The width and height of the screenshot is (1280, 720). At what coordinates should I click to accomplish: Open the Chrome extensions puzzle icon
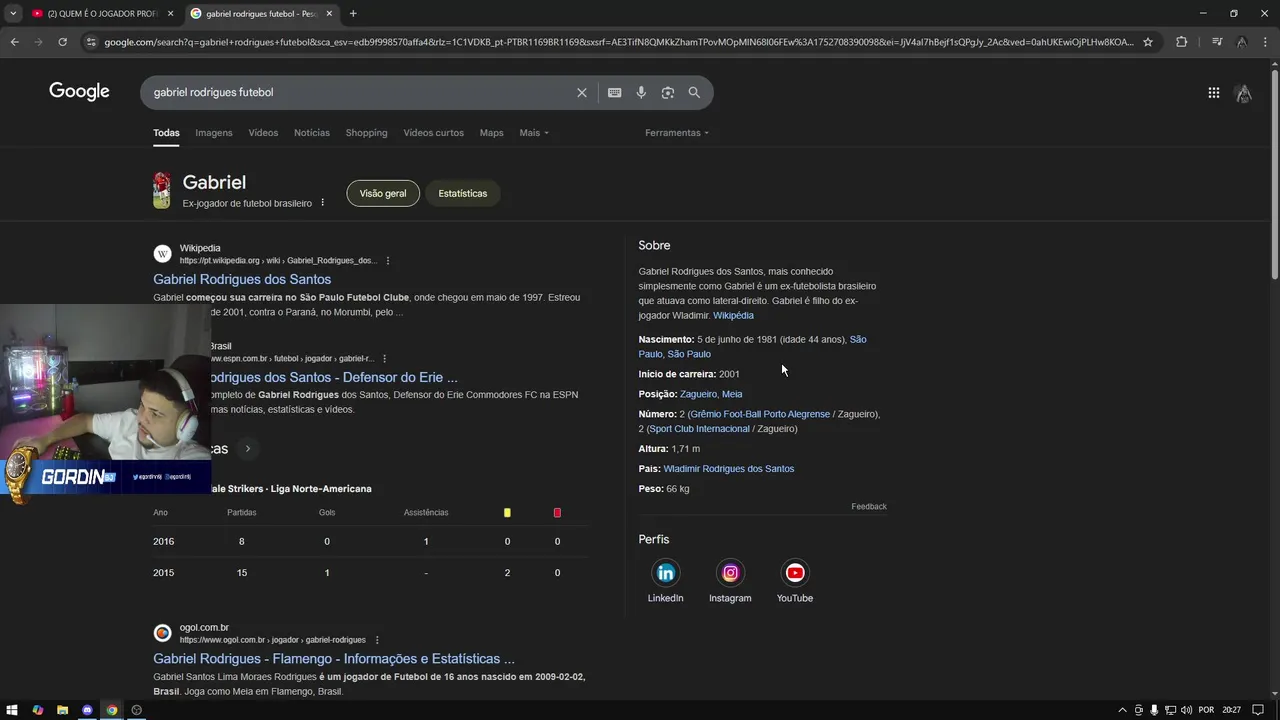click(1181, 42)
